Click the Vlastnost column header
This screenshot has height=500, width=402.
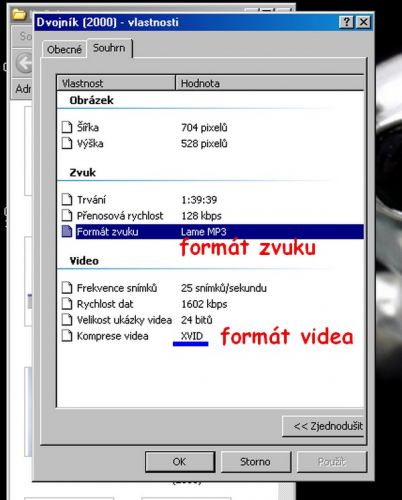116,83
